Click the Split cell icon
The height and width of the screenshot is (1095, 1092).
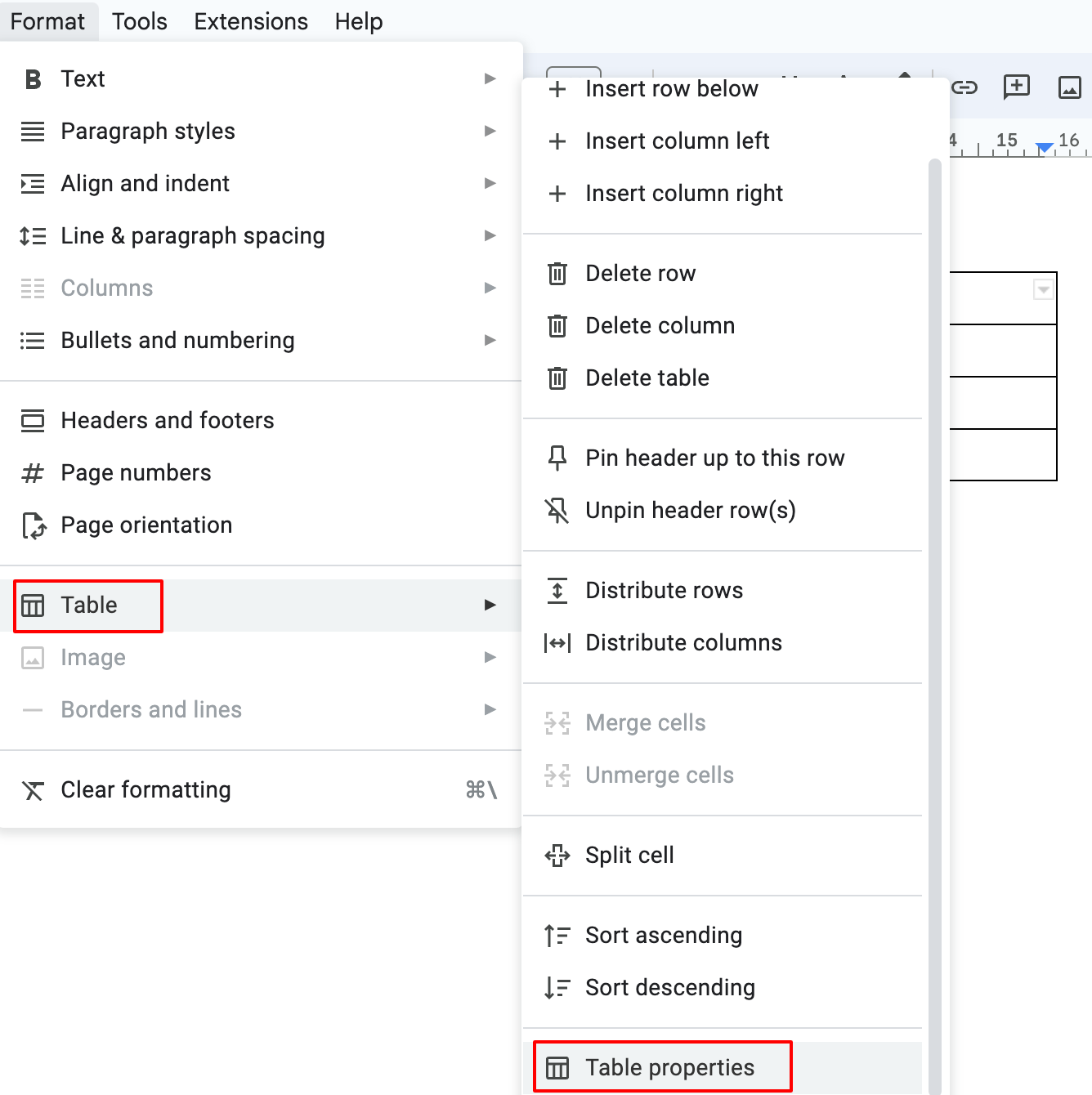557,855
